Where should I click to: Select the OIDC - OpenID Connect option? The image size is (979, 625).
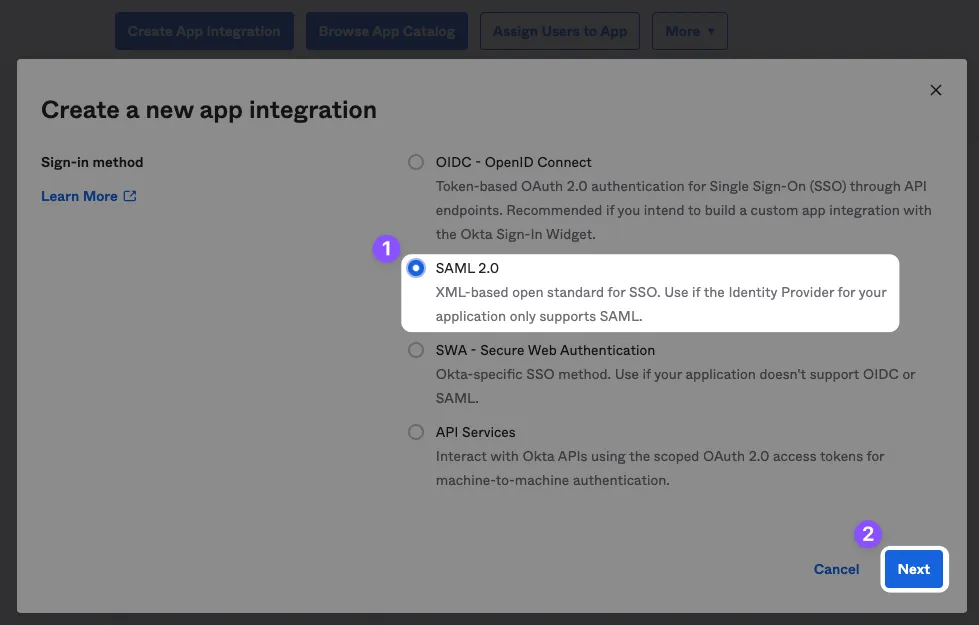416,161
